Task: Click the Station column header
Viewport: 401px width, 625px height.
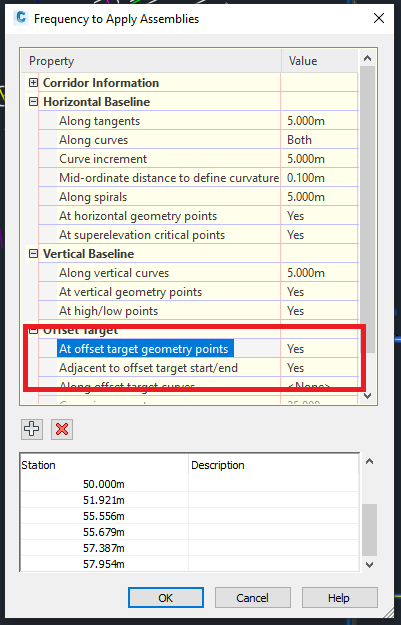Action: [x=104, y=465]
